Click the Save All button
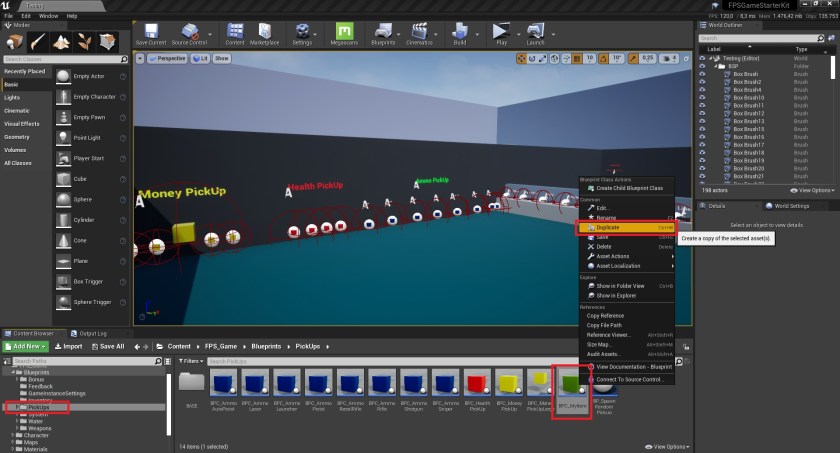This screenshot has width=840, height=453. [x=108, y=346]
